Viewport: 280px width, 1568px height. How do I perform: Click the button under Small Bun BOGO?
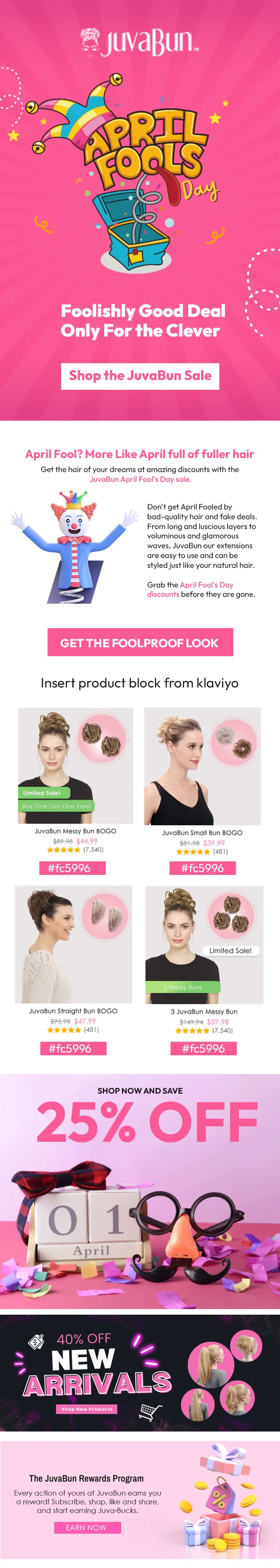(x=202, y=868)
